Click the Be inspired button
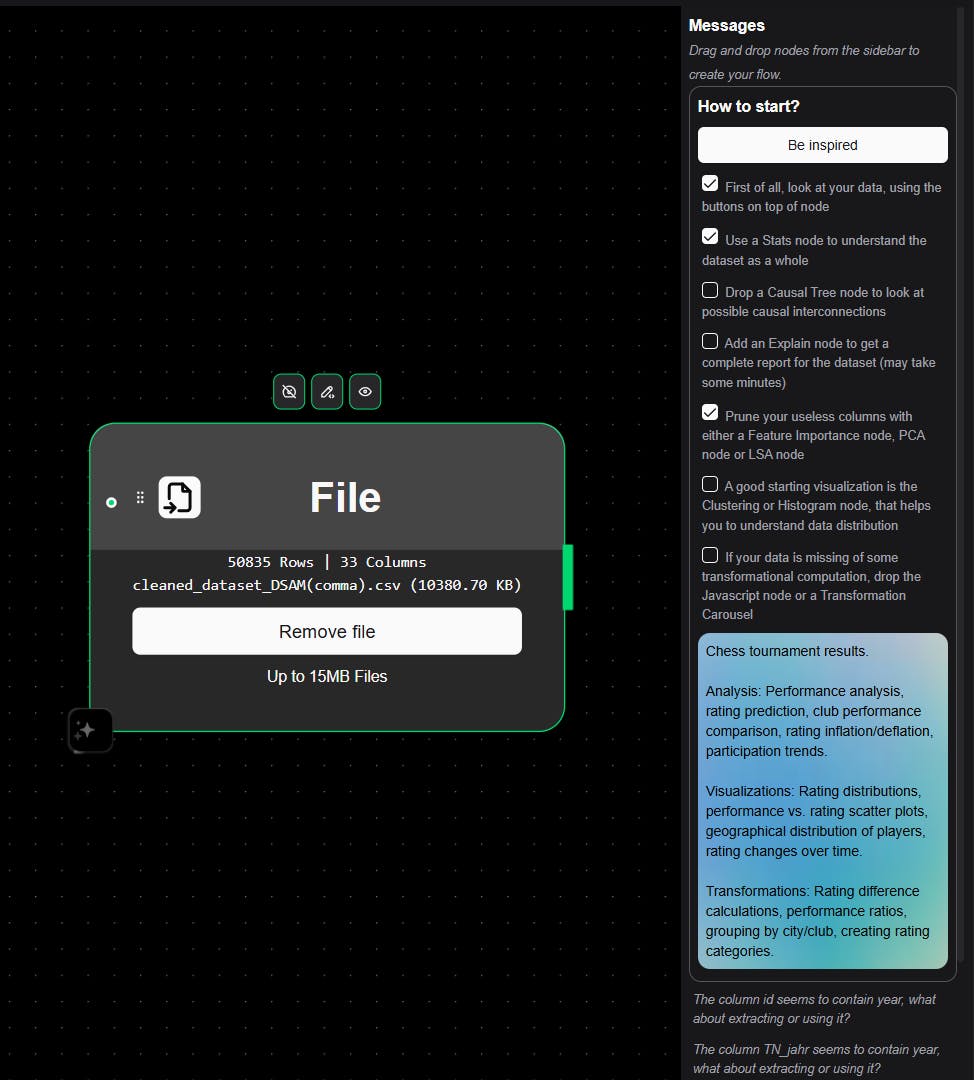Screen dimensions: 974x1080 (x=822, y=145)
